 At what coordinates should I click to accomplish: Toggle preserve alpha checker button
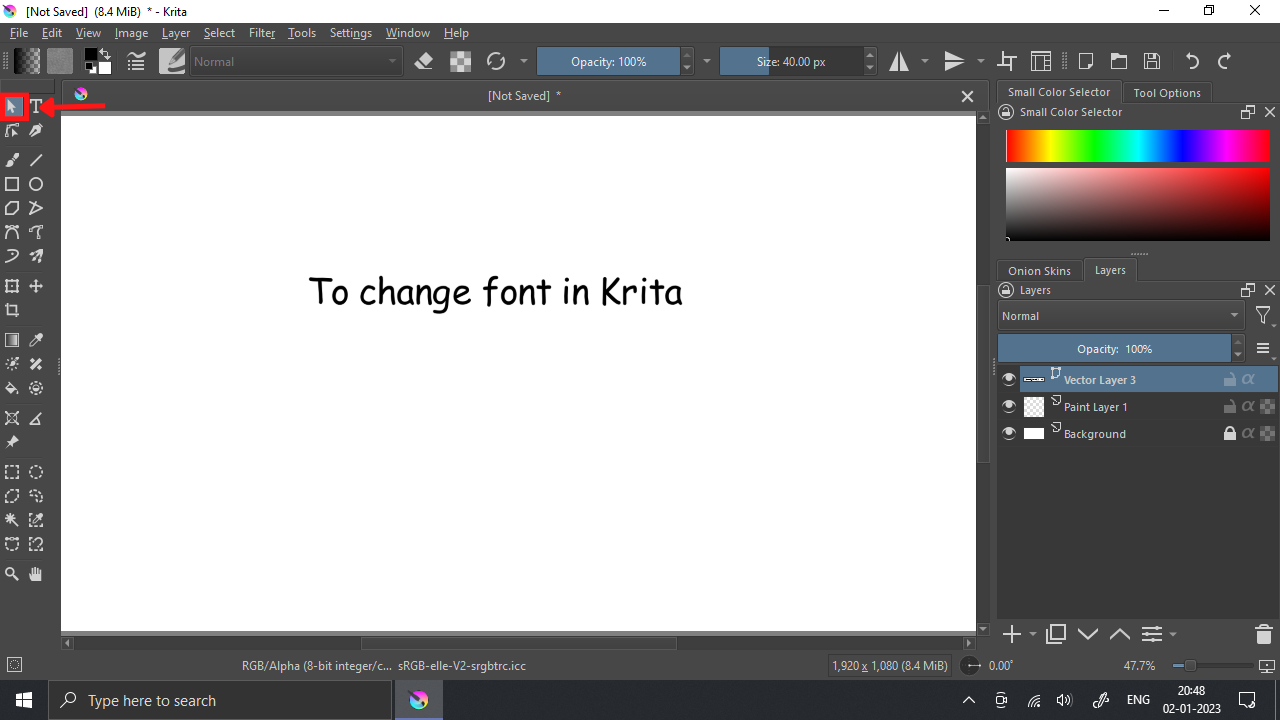point(460,61)
